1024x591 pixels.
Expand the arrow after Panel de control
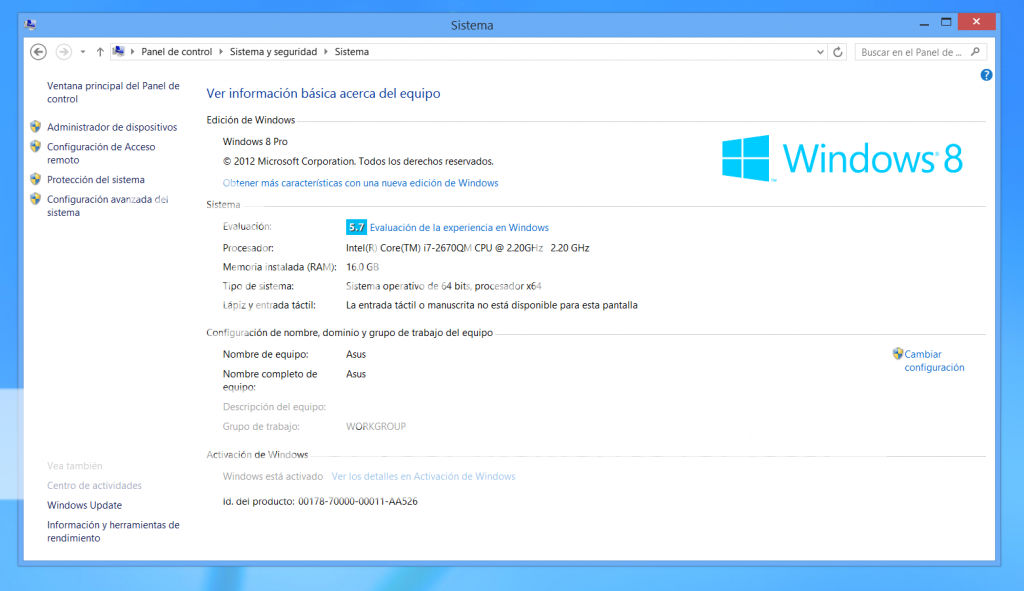tap(221, 52)
